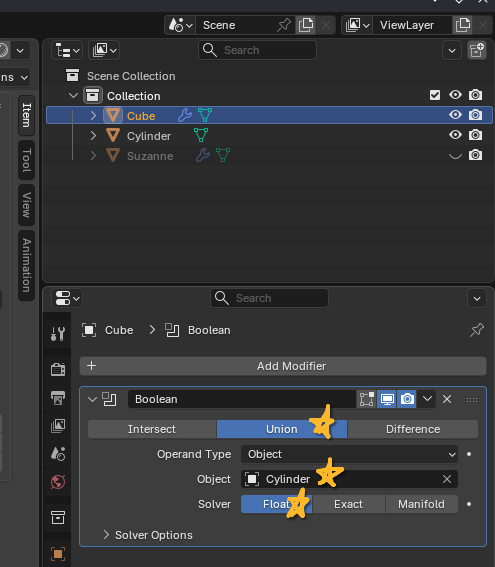495x567 pixels.
Task: Click the new collection icon in the outliner
Action: 477,50
